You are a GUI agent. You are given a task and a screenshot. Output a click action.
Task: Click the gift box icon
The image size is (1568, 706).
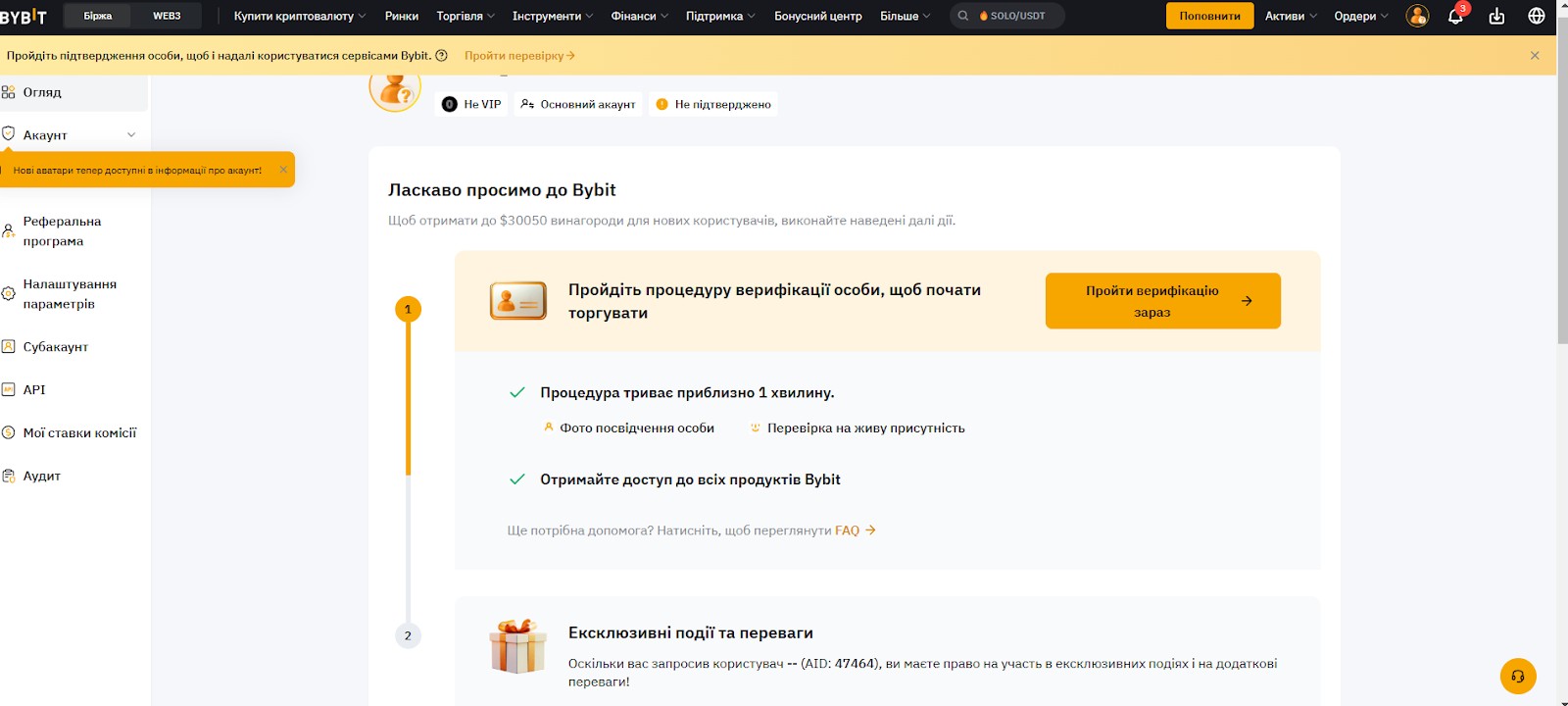click(517, 646)
